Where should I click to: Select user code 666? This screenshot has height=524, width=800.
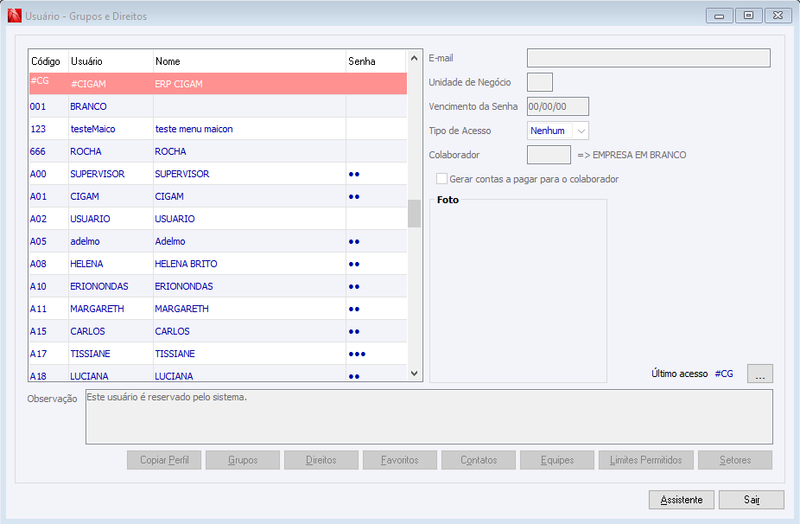point(38,152)
